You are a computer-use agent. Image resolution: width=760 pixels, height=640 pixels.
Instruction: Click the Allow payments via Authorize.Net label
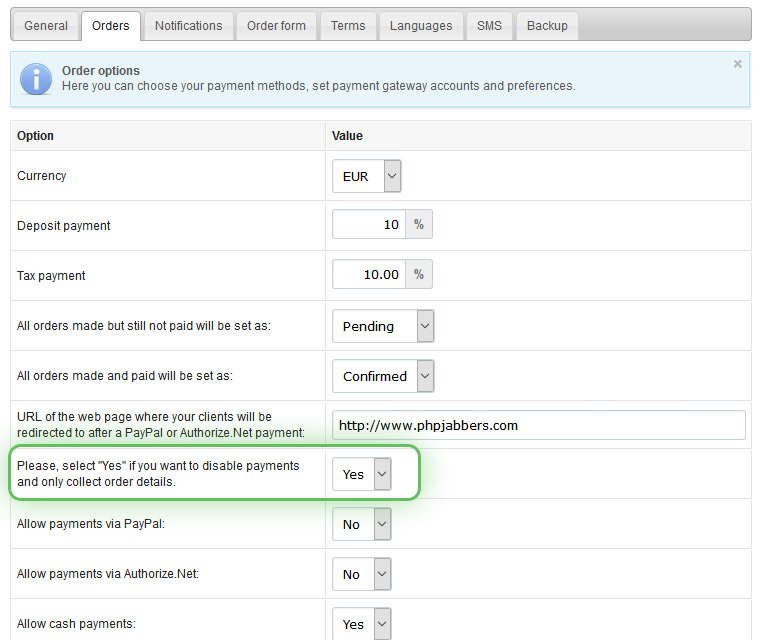tap(108, 574)
